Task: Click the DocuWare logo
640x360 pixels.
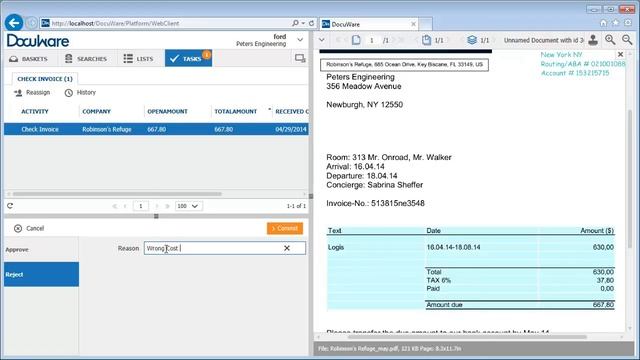Action: coord(38,41)
